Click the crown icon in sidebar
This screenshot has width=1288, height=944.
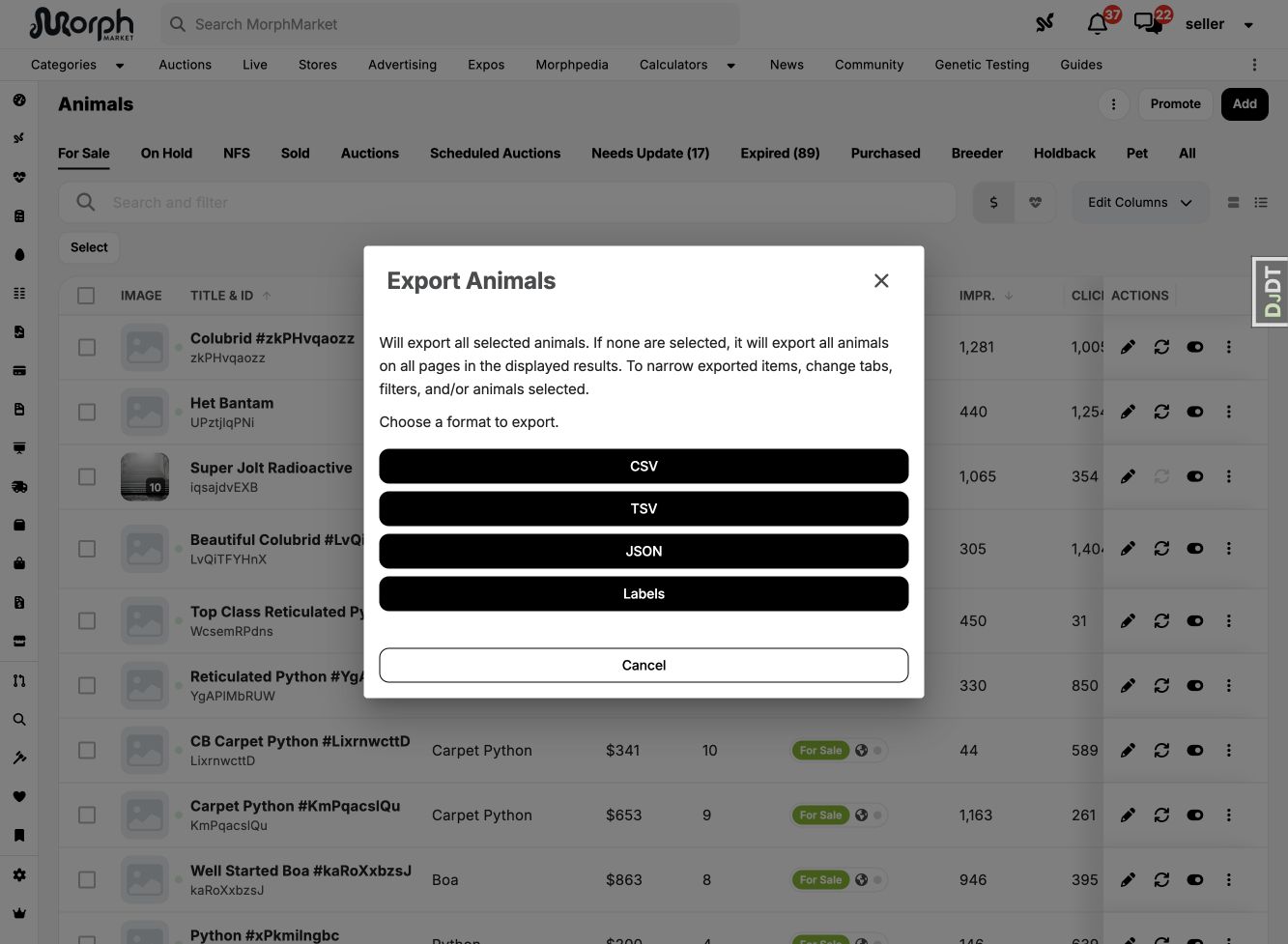pyautogui.click(x=19, y=913)
